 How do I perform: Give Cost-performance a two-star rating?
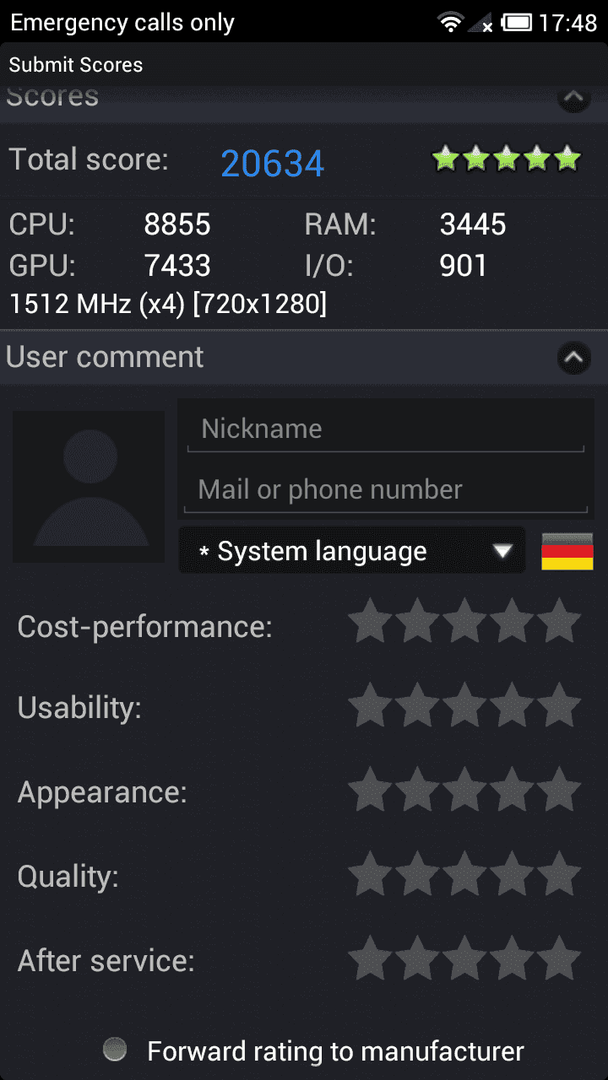click(417, 621)
